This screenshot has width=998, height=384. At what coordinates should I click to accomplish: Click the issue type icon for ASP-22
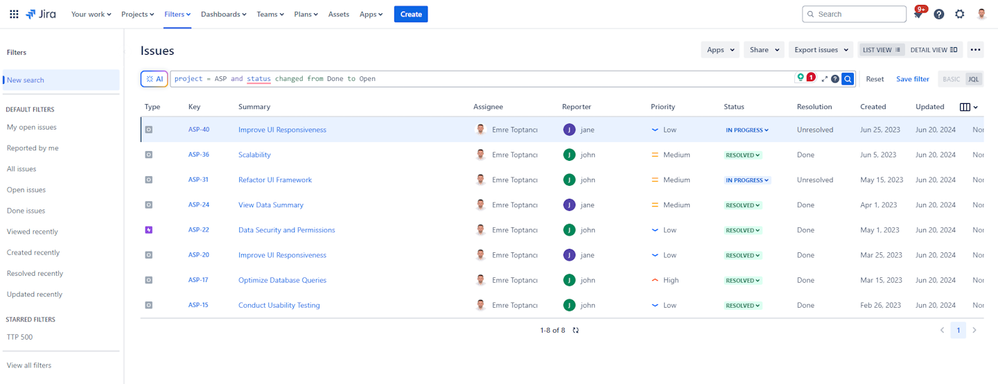148,230
